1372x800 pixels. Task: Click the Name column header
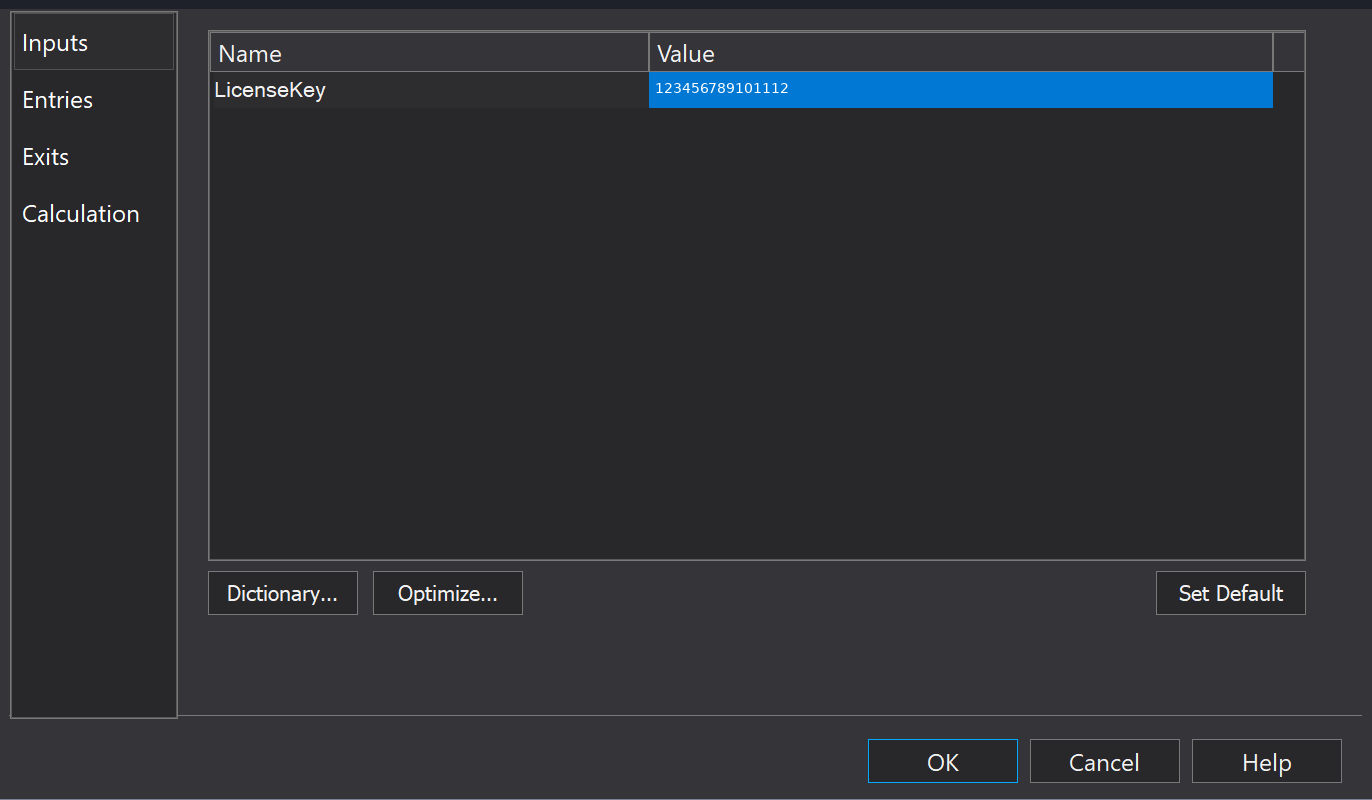tap(429, 53)
